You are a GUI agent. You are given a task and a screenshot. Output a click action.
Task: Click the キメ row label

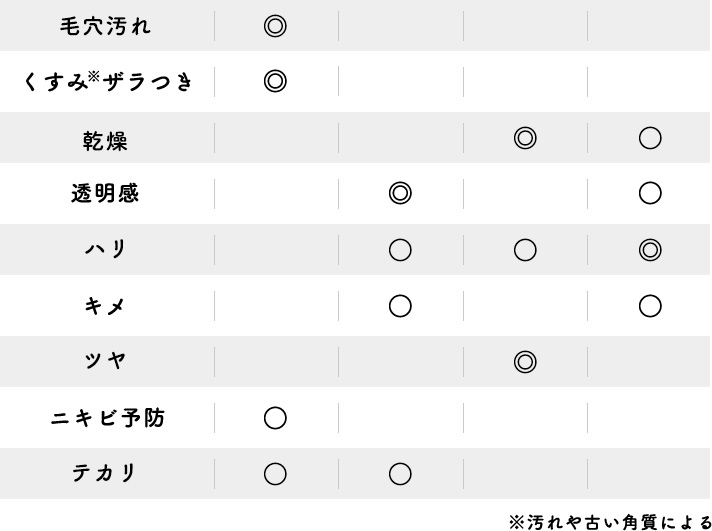point(105,305)
